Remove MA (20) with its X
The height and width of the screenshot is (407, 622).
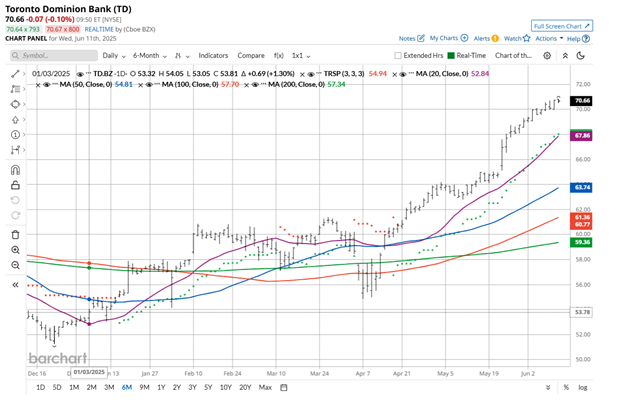[394, 74]
